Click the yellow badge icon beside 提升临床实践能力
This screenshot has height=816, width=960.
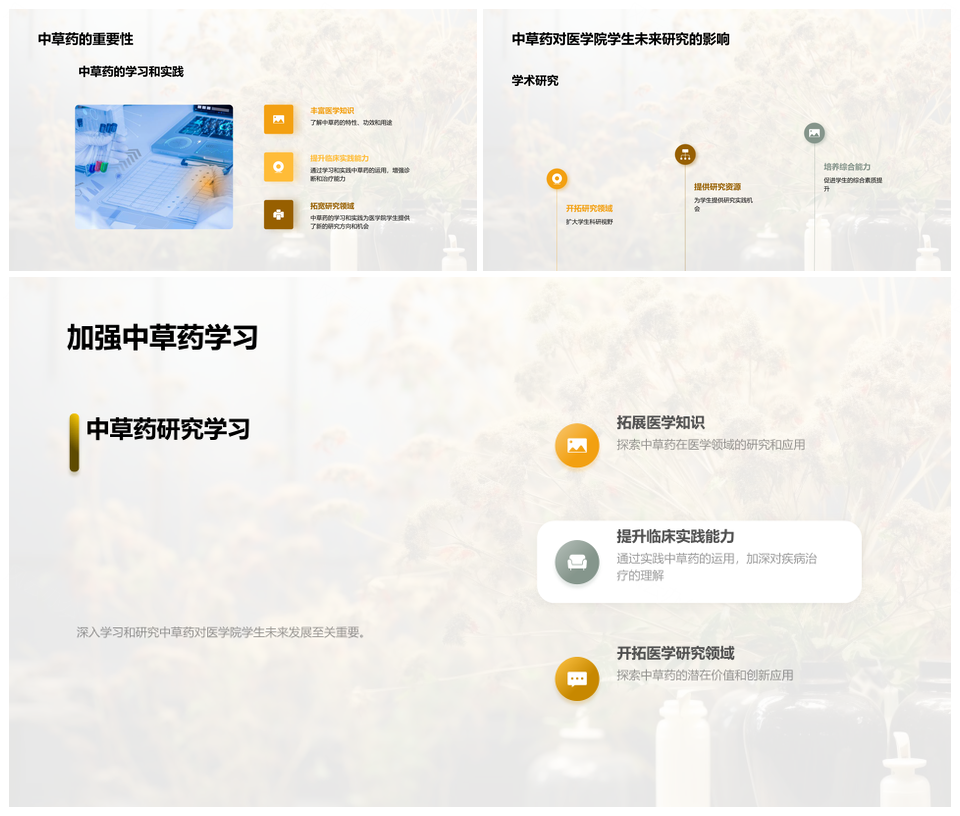(x=278, y=167)
